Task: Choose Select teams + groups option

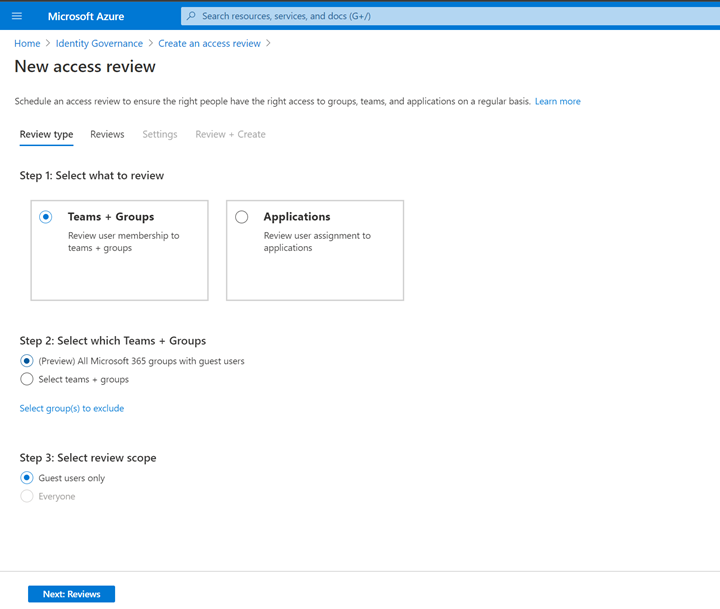Action: [x=27, y=379]
